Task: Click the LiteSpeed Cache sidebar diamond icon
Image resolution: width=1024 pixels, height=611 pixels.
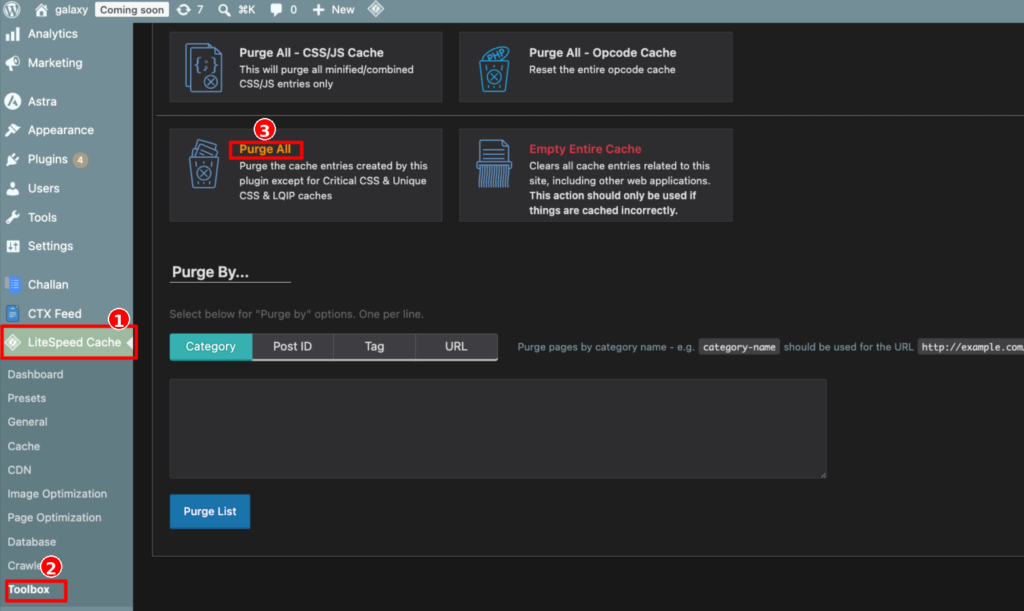Action: [x=12, y=342]
